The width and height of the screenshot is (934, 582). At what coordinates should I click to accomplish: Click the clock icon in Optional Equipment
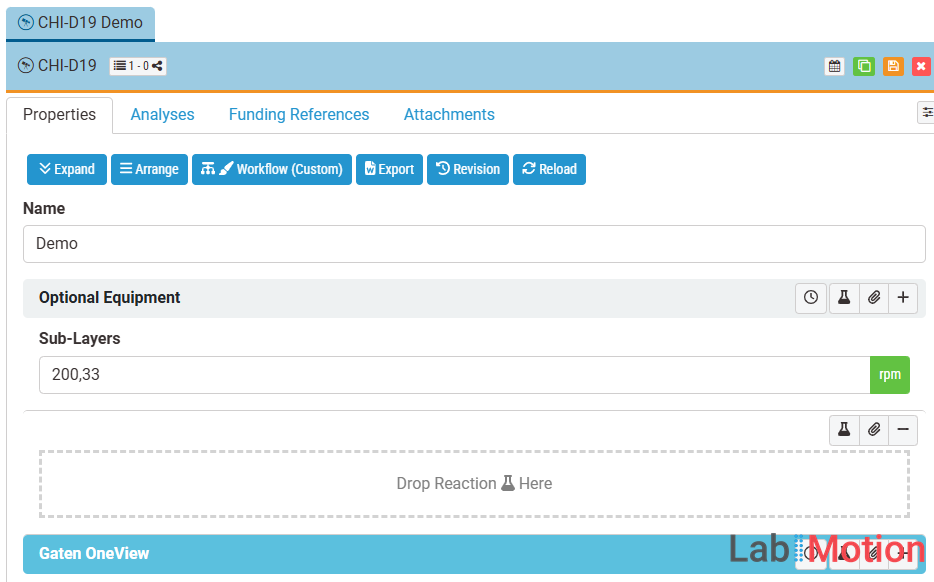(811, 298)
